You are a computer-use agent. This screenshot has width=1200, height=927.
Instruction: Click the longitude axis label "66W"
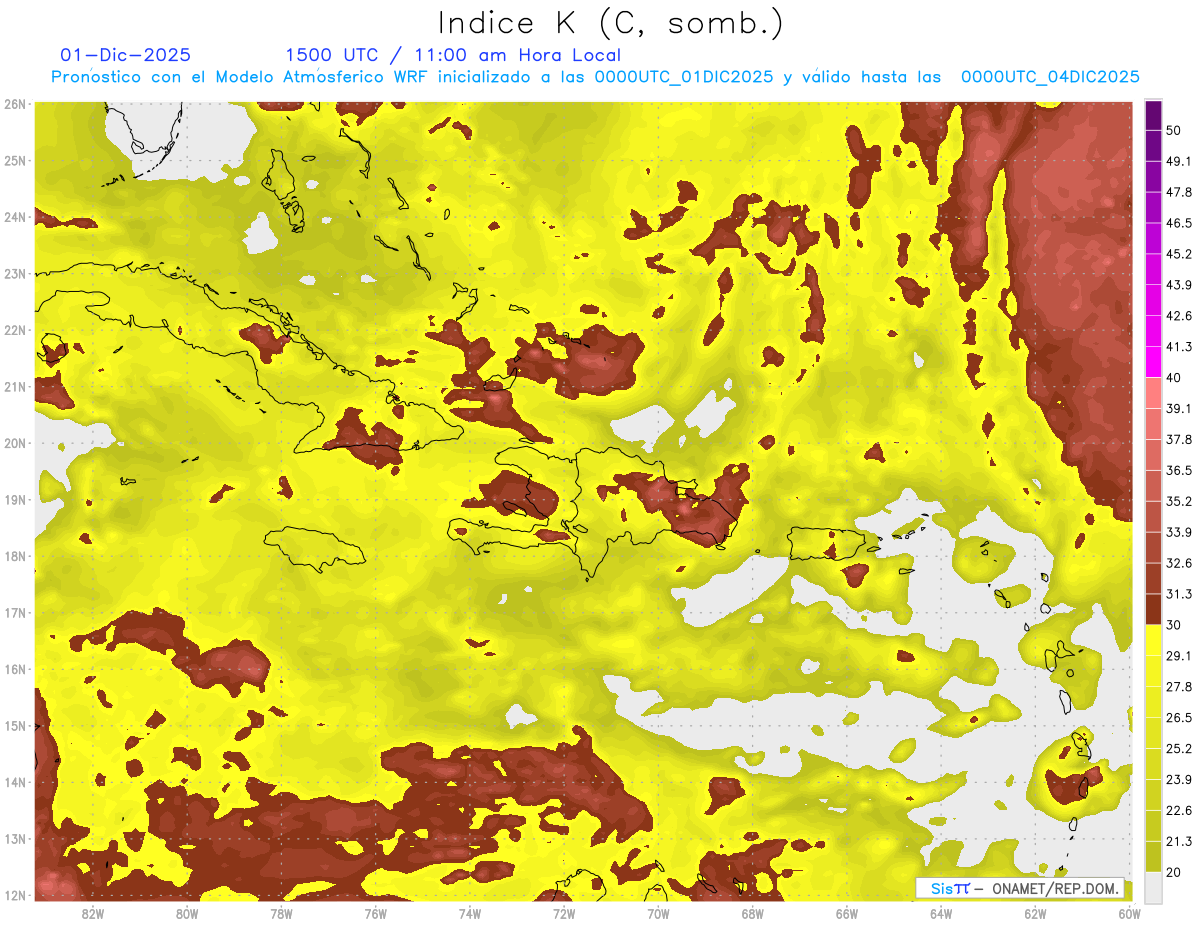847,913
